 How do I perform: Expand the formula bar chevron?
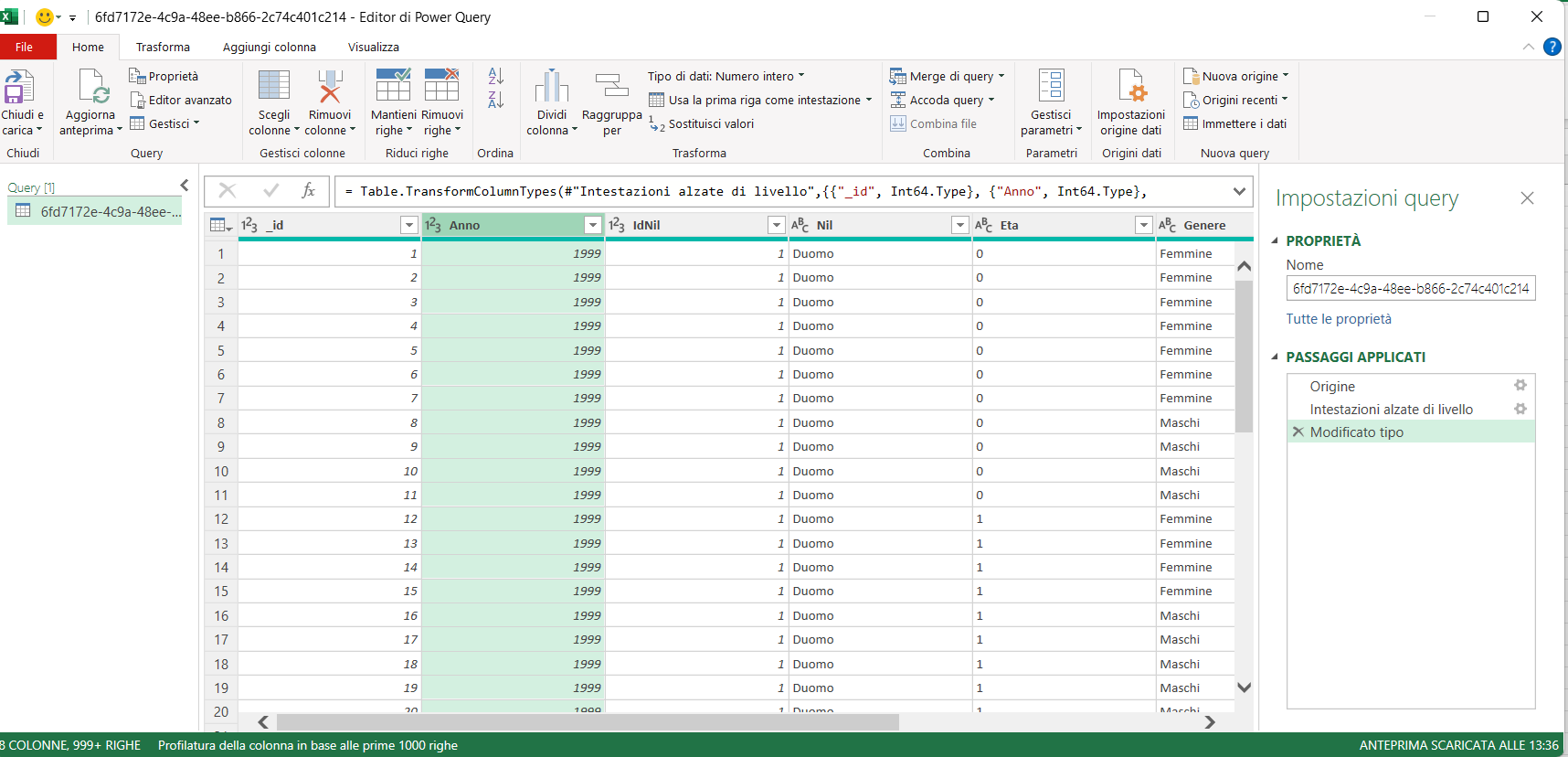point(1239,192)
